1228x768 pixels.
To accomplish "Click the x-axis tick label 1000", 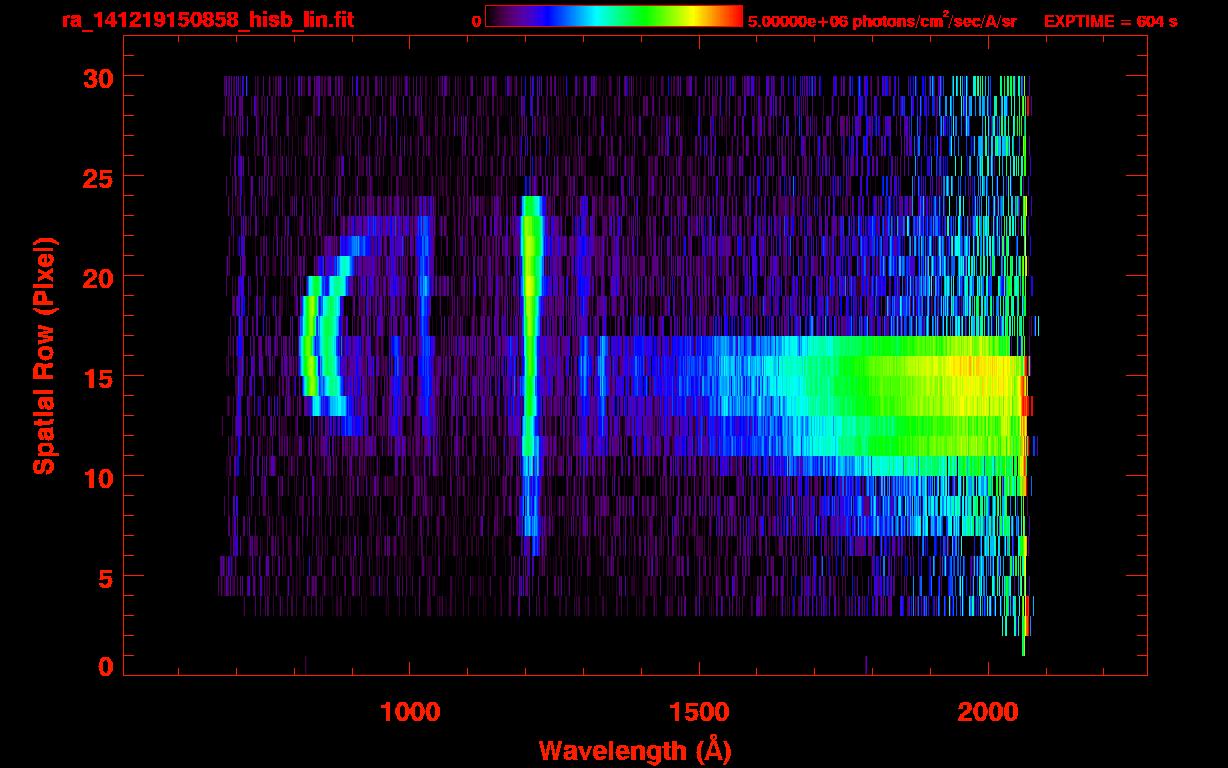I will click(x=410, y=711).
